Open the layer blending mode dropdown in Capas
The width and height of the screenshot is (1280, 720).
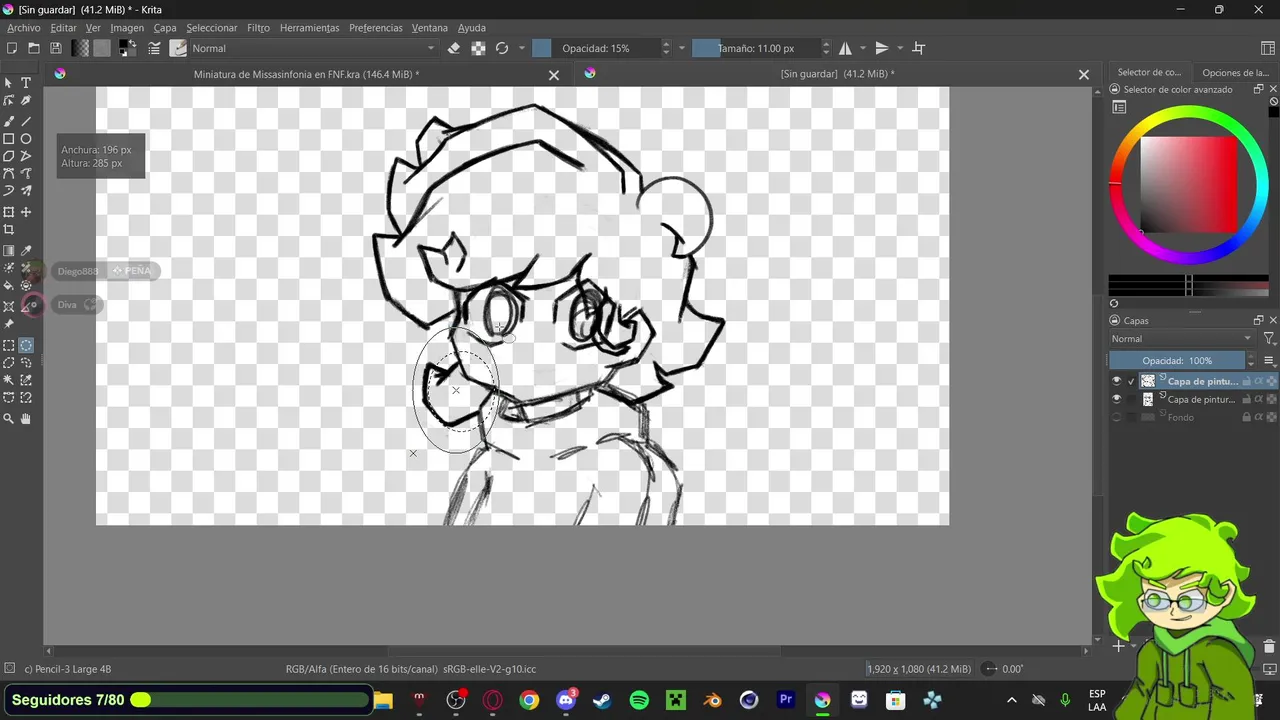point(1181,339)
